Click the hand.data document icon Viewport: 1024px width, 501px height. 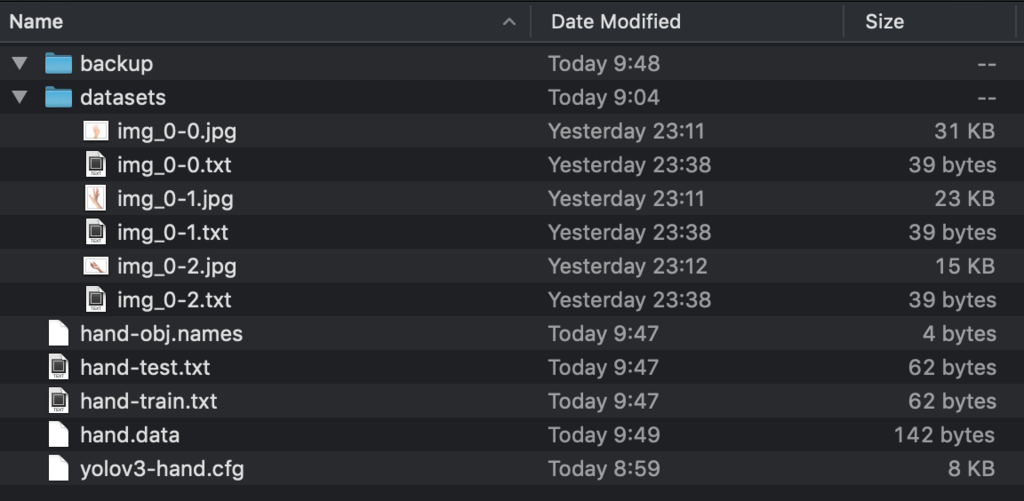[x=59, y=435]
